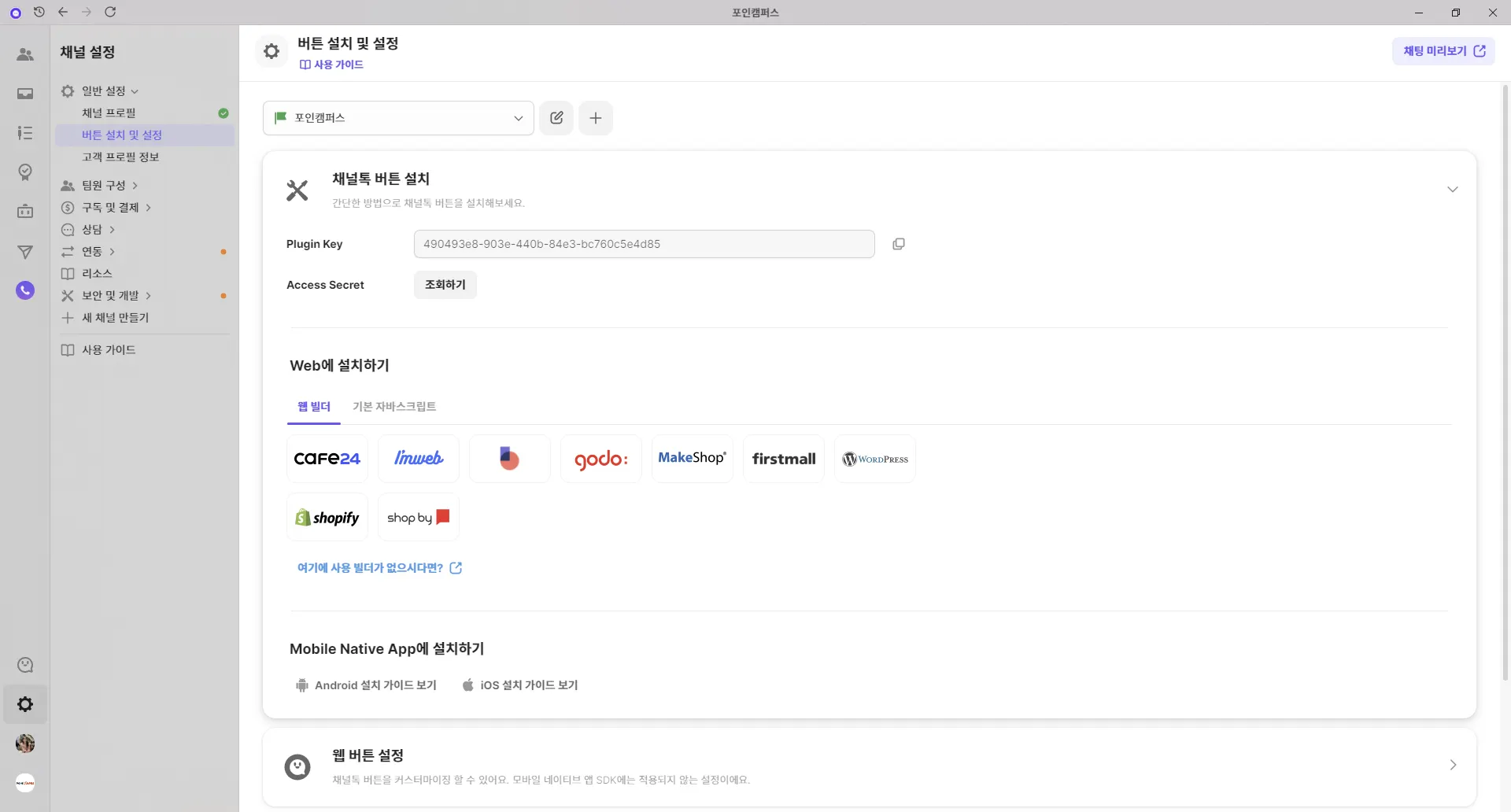The height and width of the screenshot is (812, 1511).
Task: Click the Plugin Key field
Action: 645,244
